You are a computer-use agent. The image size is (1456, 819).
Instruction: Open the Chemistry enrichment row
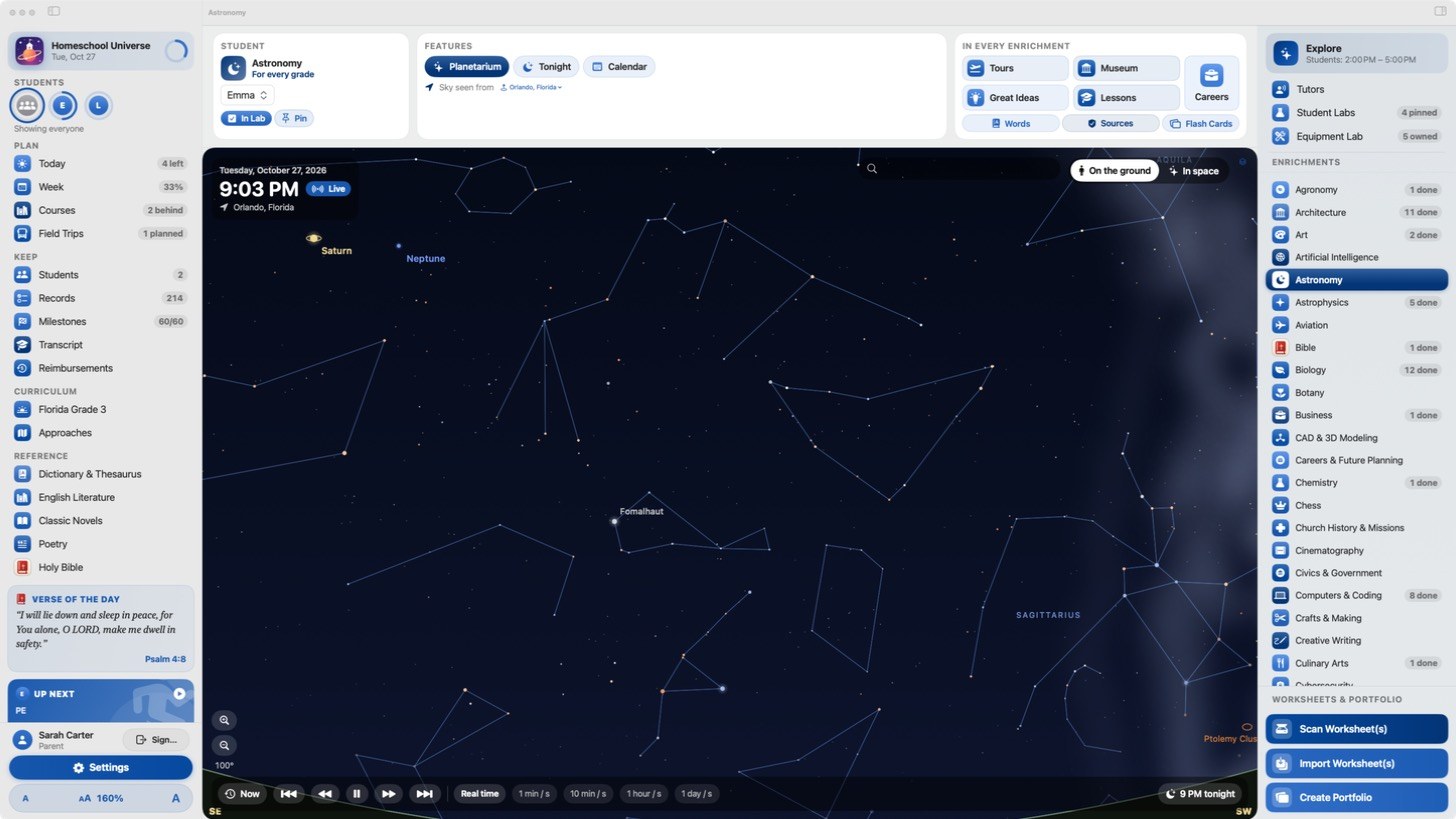[1356, 483]
